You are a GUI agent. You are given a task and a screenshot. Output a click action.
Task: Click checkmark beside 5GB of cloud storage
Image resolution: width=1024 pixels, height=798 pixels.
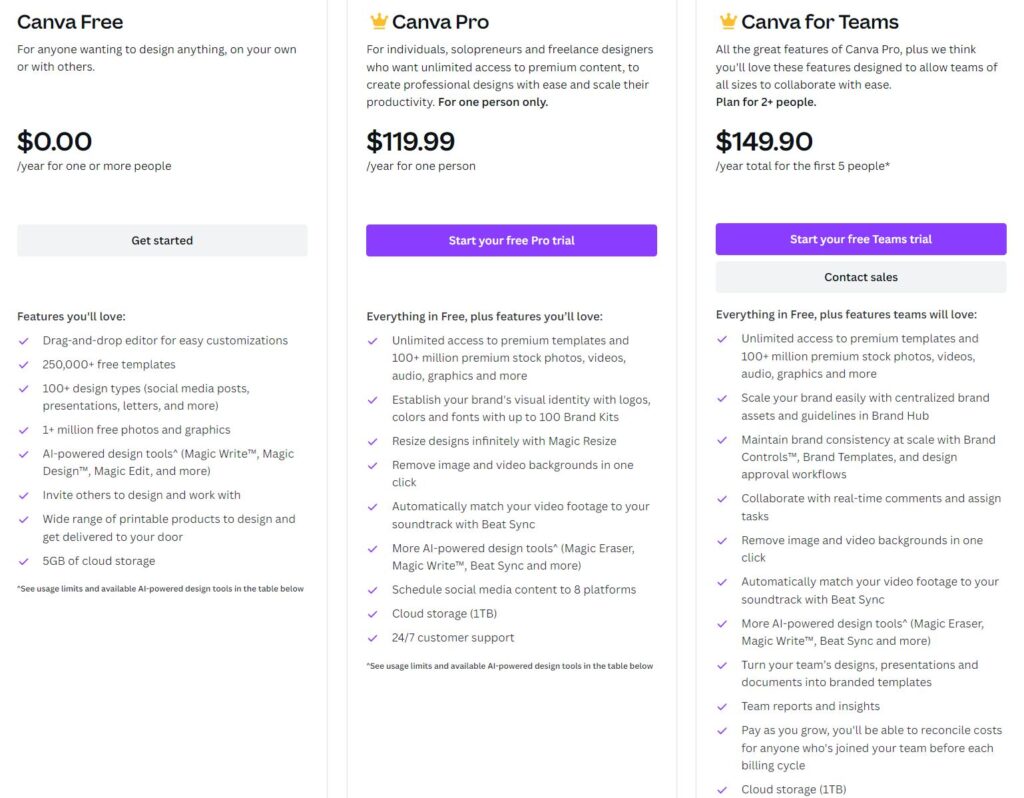24,561
